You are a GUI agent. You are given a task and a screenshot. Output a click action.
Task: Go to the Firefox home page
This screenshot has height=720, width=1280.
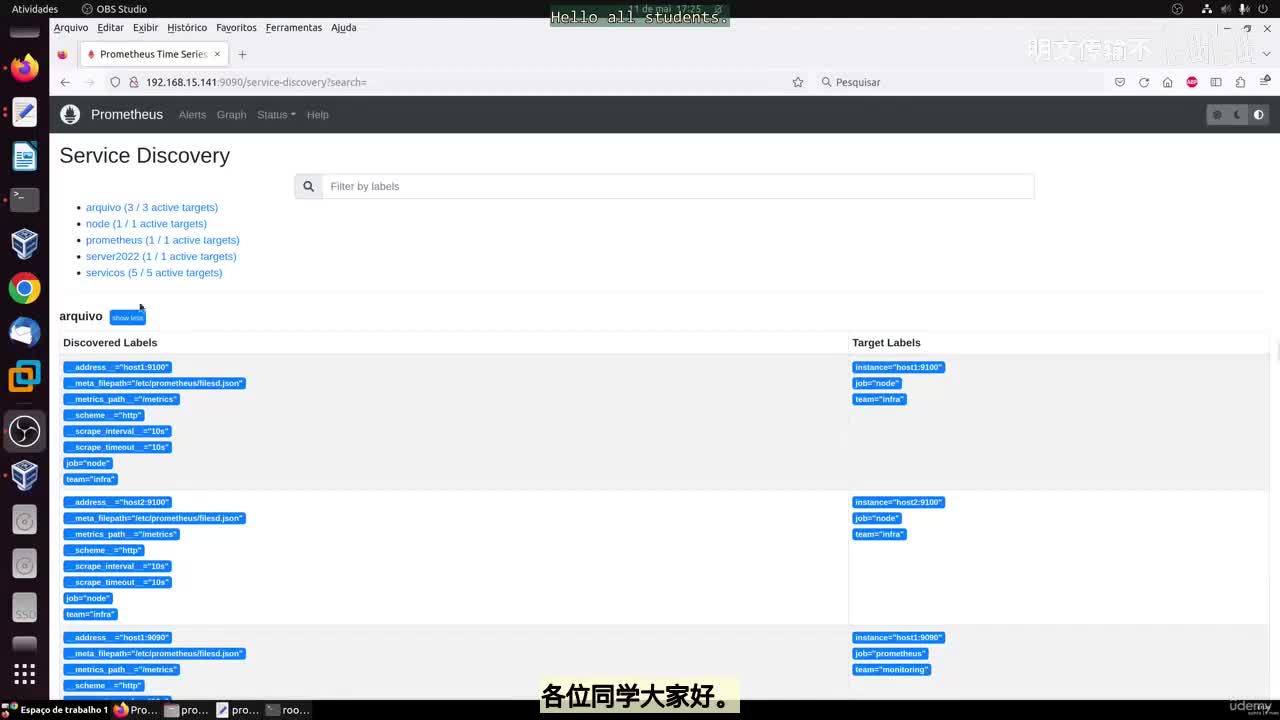pos(1167,82)
